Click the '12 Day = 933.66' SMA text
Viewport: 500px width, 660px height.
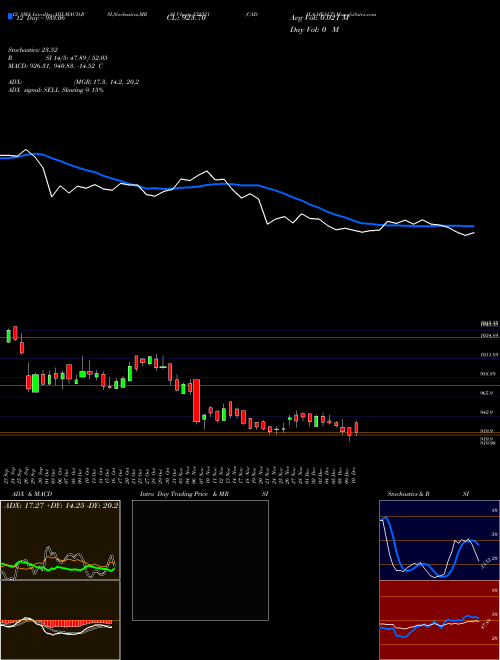[x=39, y=19]
